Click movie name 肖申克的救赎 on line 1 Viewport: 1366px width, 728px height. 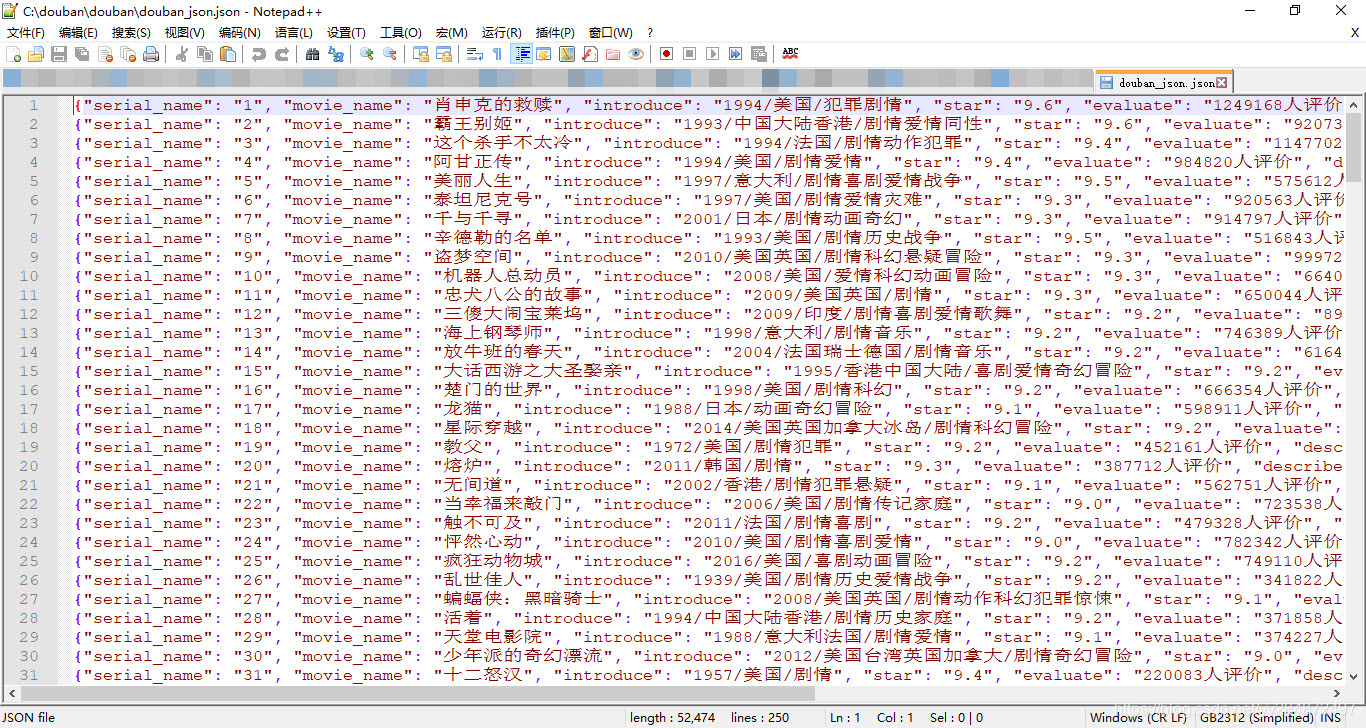click(x=493, y=105)
